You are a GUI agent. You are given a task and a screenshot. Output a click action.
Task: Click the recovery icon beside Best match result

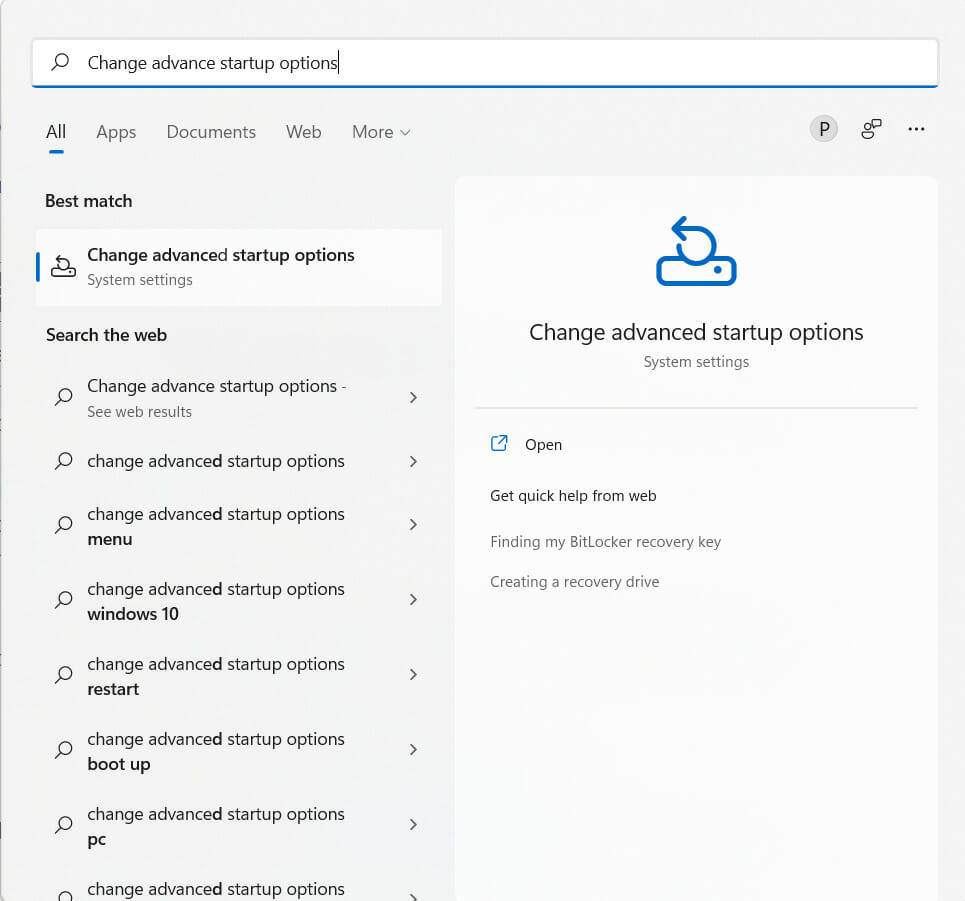tap(63, 266)
